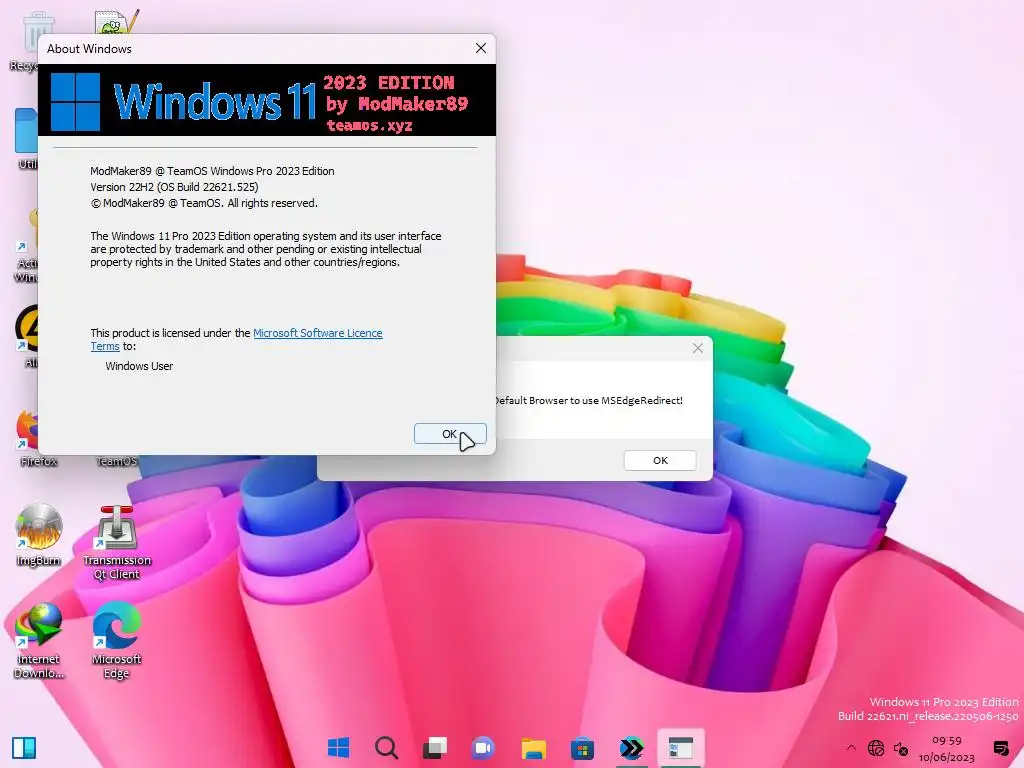Close the About Windows dialog
Image resolution: width=1024 pixels, height=768 pixels.
point(481,48)
